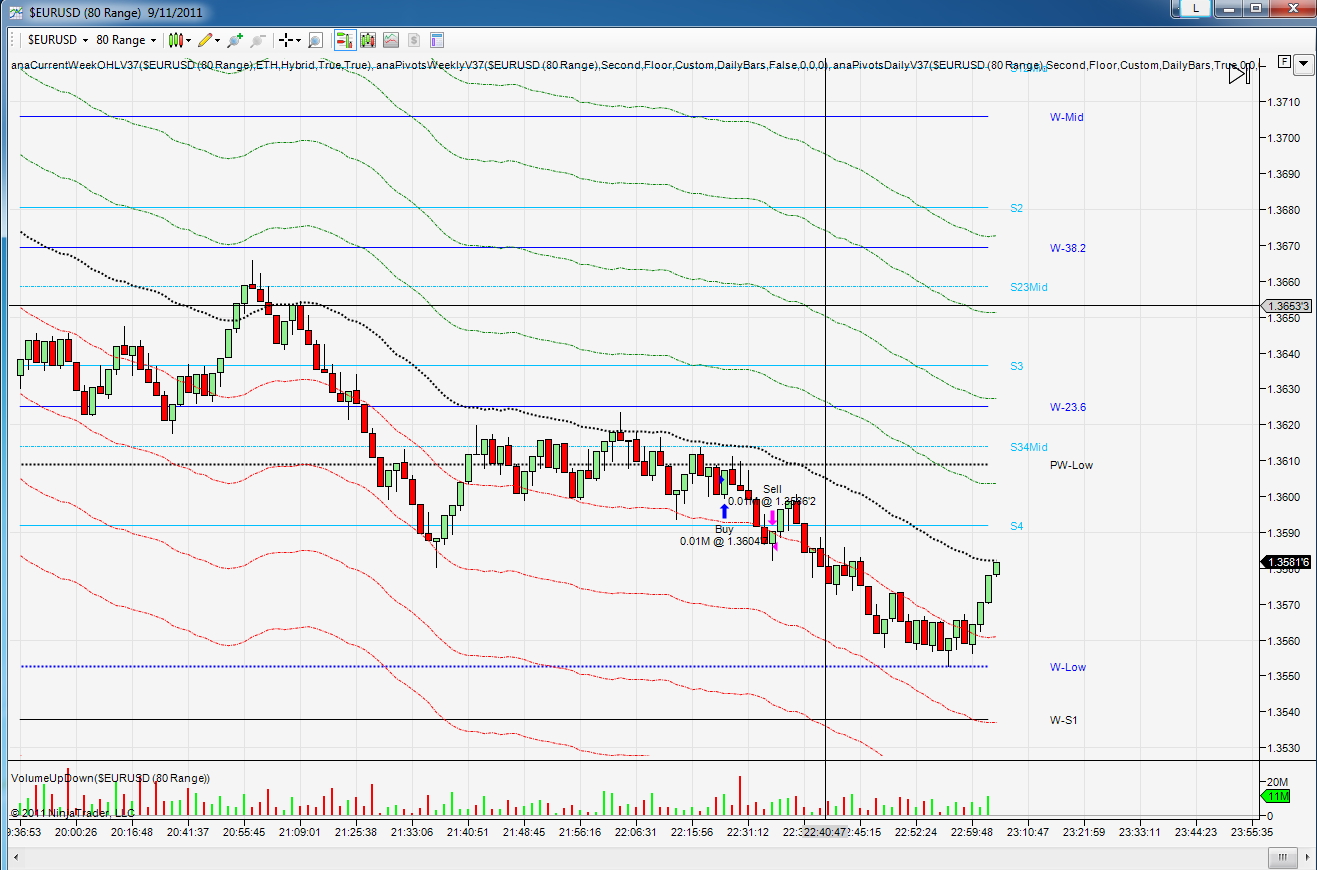Click the S23Mid pivot label
The height and width of the screenshot is (870, 1317).
pos(1029,287)
